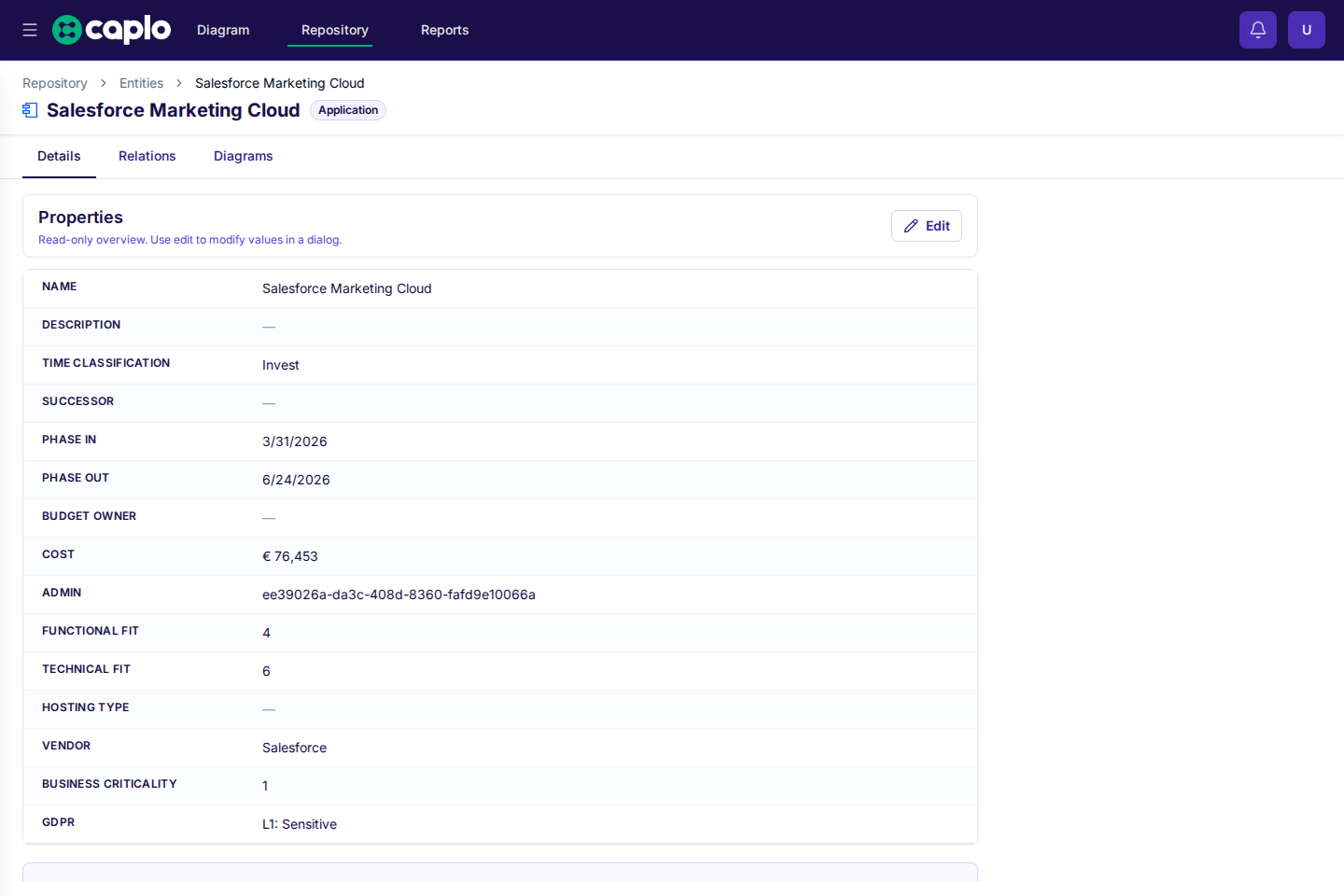Screen dimensions: 1344x896
Task: Click the PHASE OUT label
Action: [x=76, y=478]
